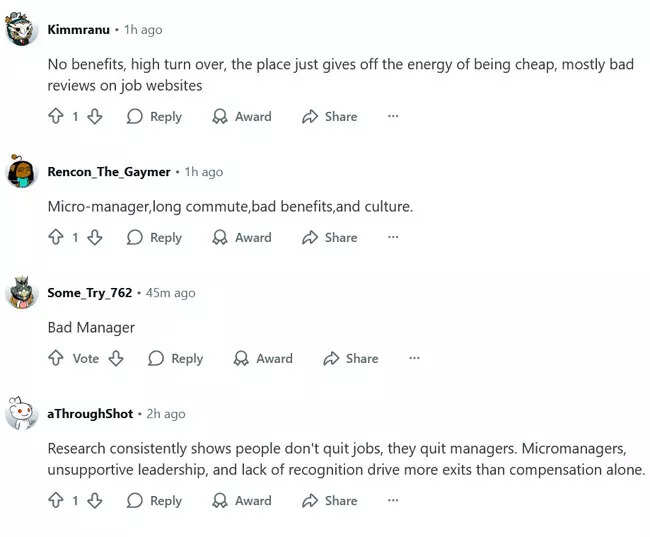Upvote Kimmranu's comment
Image resolution: width=650 pixels, height=537 pixels.
point(56,117)
